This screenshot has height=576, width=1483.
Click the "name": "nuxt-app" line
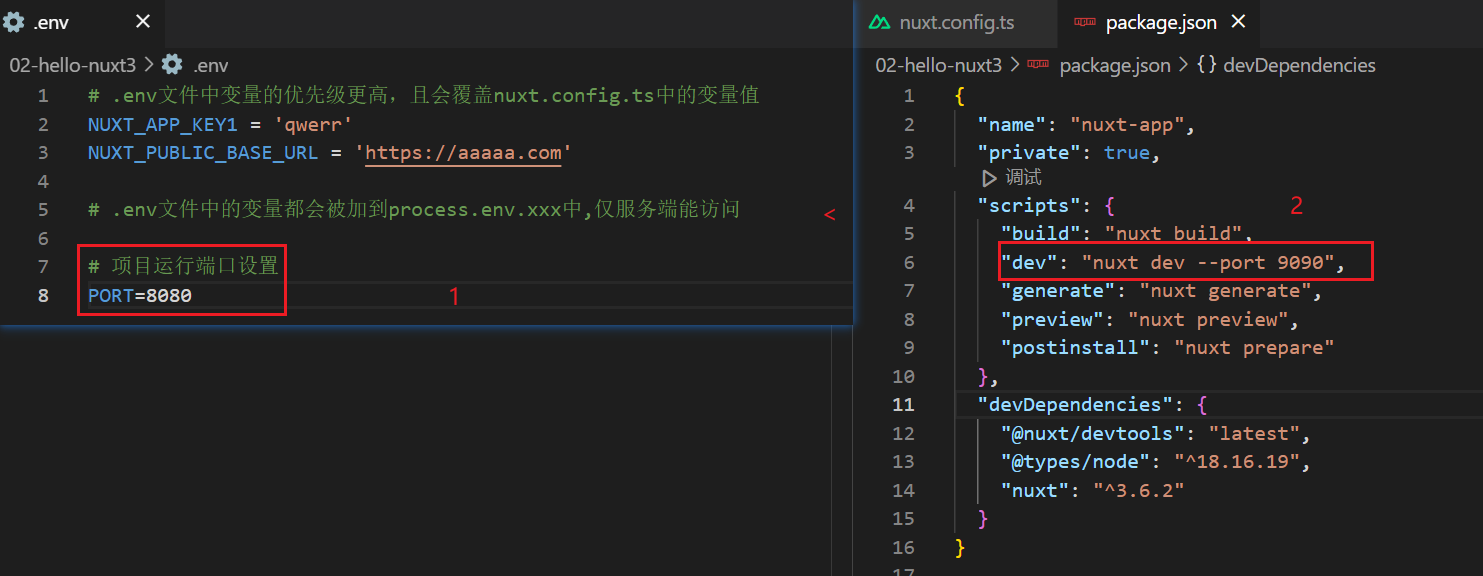pyautogui.click(x=1087, y=125)
